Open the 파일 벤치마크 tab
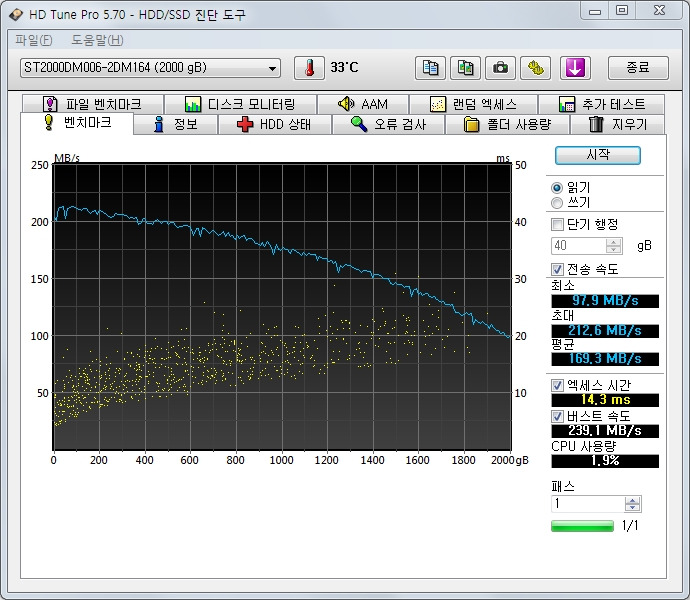This screenshot has height=600, width=690. [x=93, y=104]
